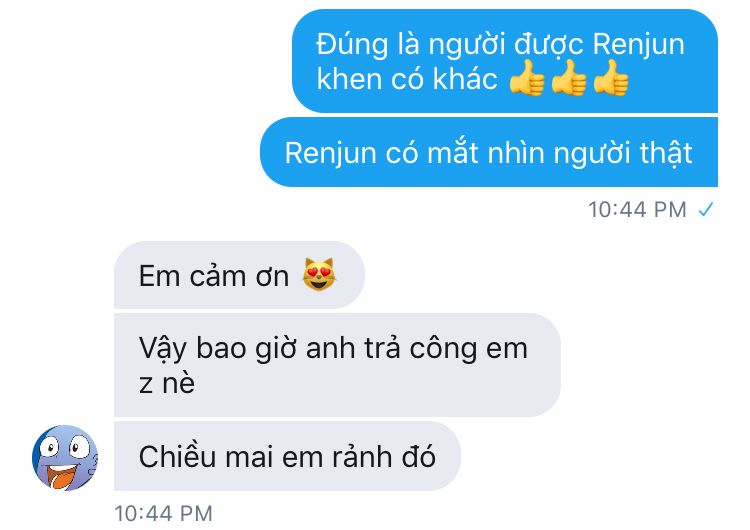Click the first thumbs-up emoji
Viewport: 750px width, 530px height.
(x=527, y=78)
